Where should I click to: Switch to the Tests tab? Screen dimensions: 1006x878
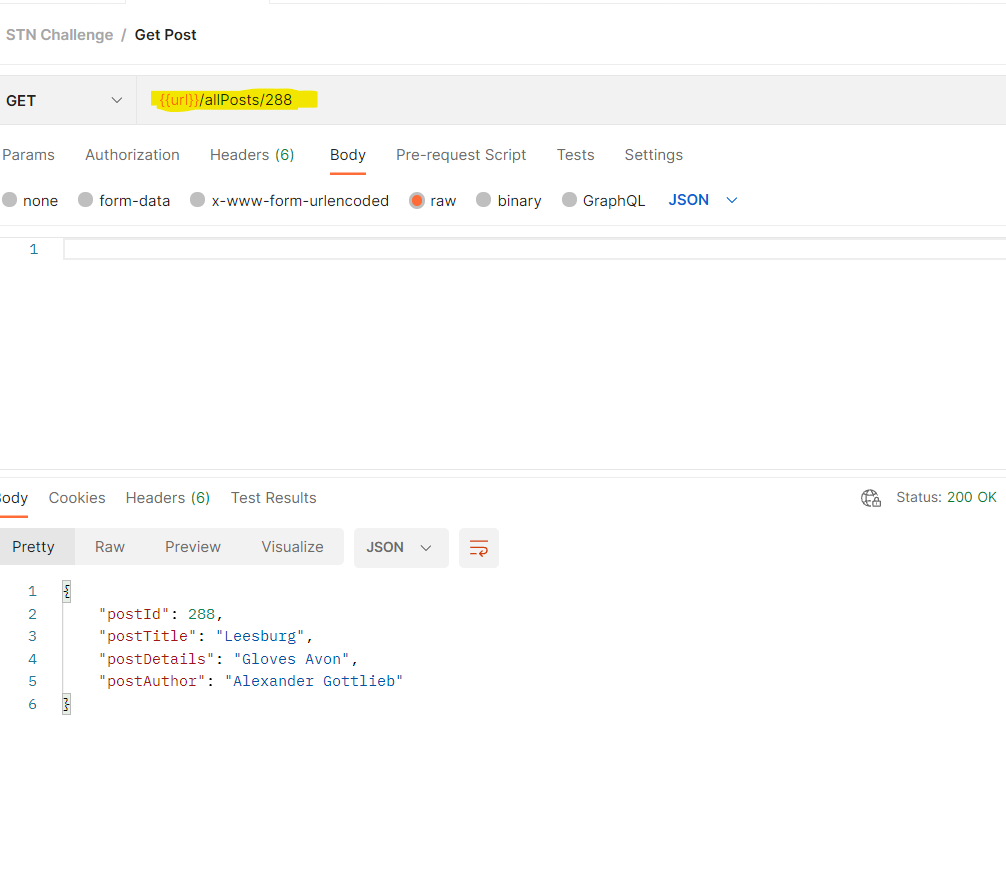tap(575, 155)
